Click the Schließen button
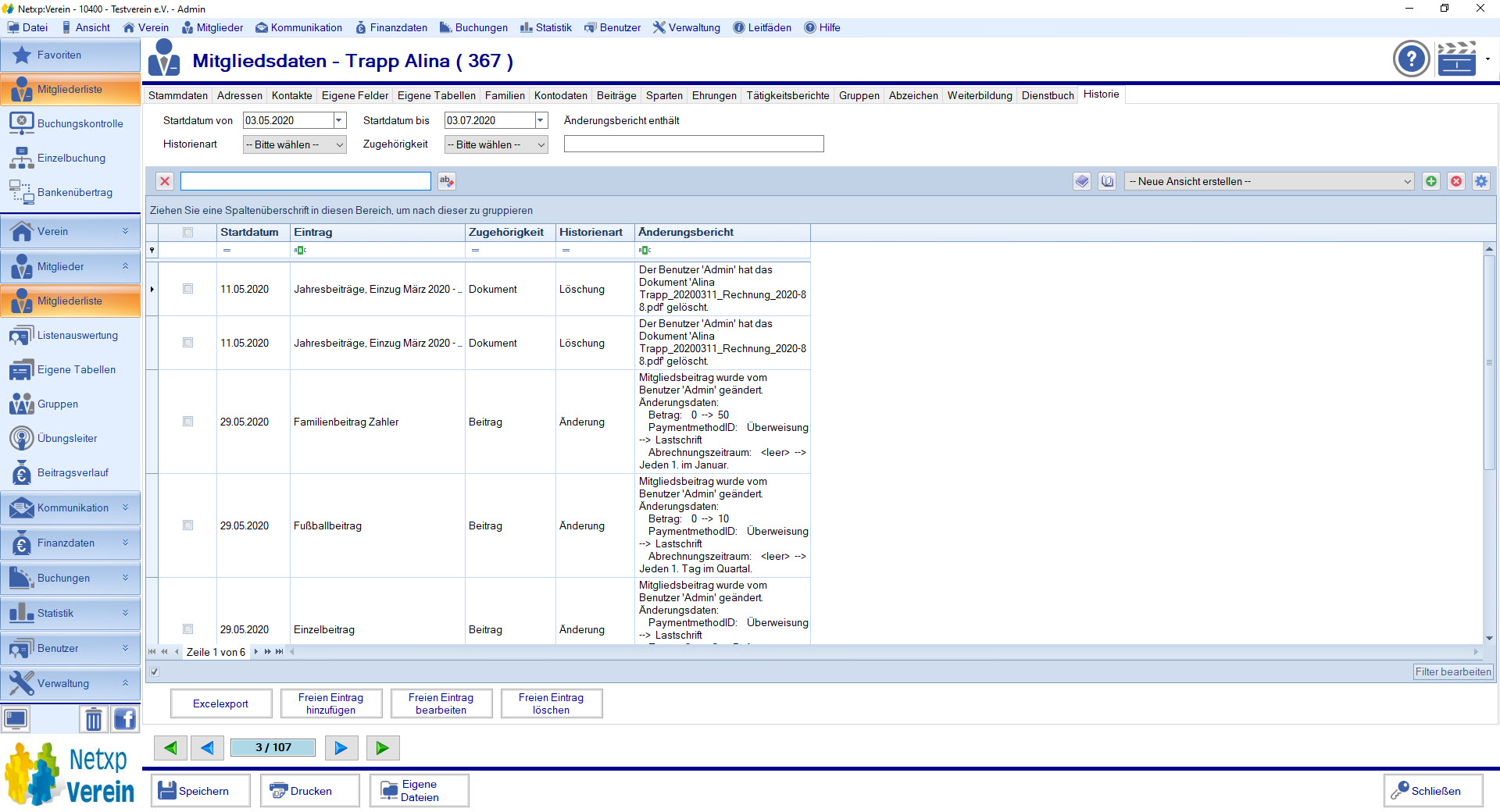The image size is (1500, 812). (x=1433, y=791)
